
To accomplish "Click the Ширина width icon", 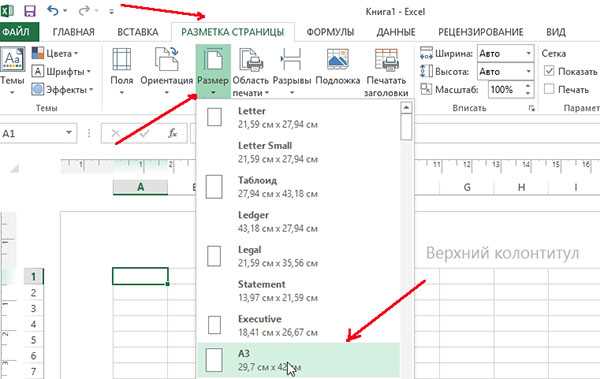I will click(426, 54).
